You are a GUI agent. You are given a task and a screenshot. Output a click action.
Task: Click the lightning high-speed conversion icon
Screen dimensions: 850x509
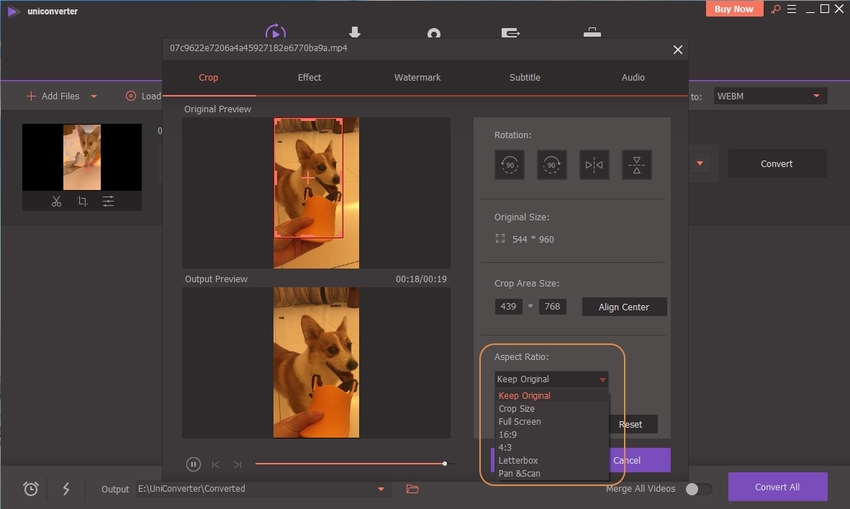[x=66, y=489]
